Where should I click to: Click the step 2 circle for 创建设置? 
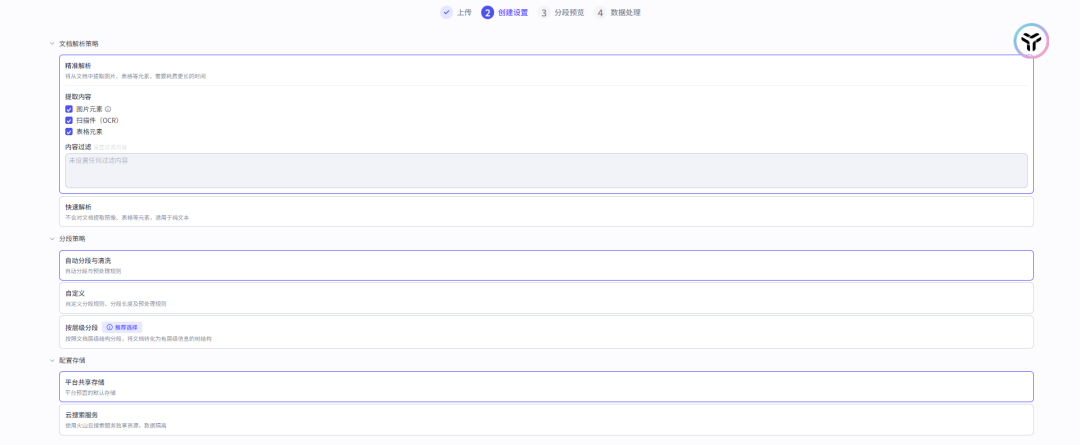coord(488,12)
